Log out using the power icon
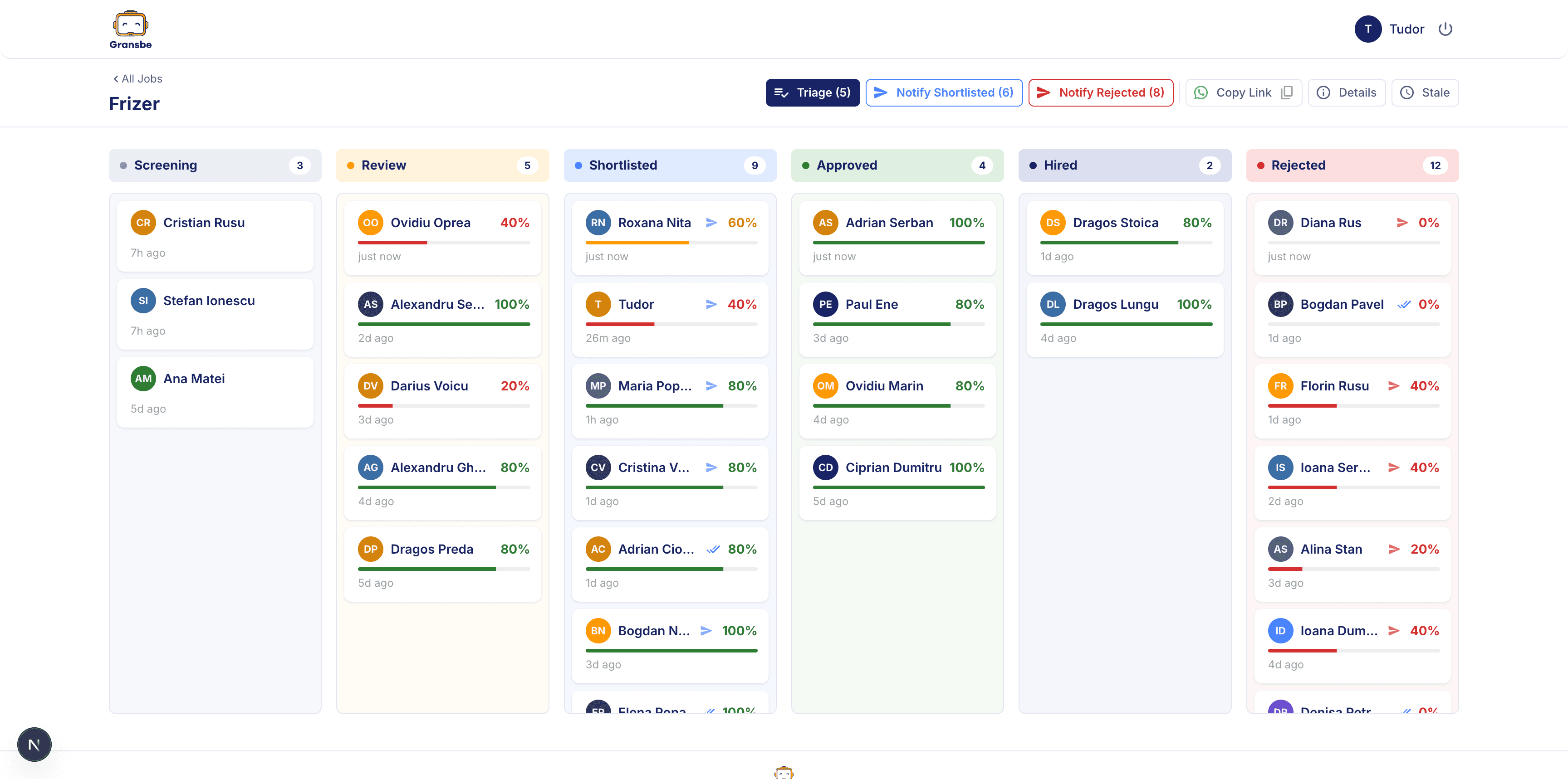Screen dimensions: 1568x779 click(x=1446, y=29)
